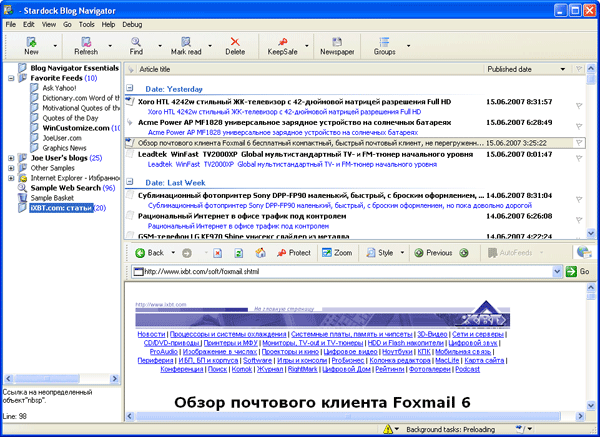This screenshot has width=600, height=437.
Task: Expand the Joe User's blogs node
Action: point(11,158)
